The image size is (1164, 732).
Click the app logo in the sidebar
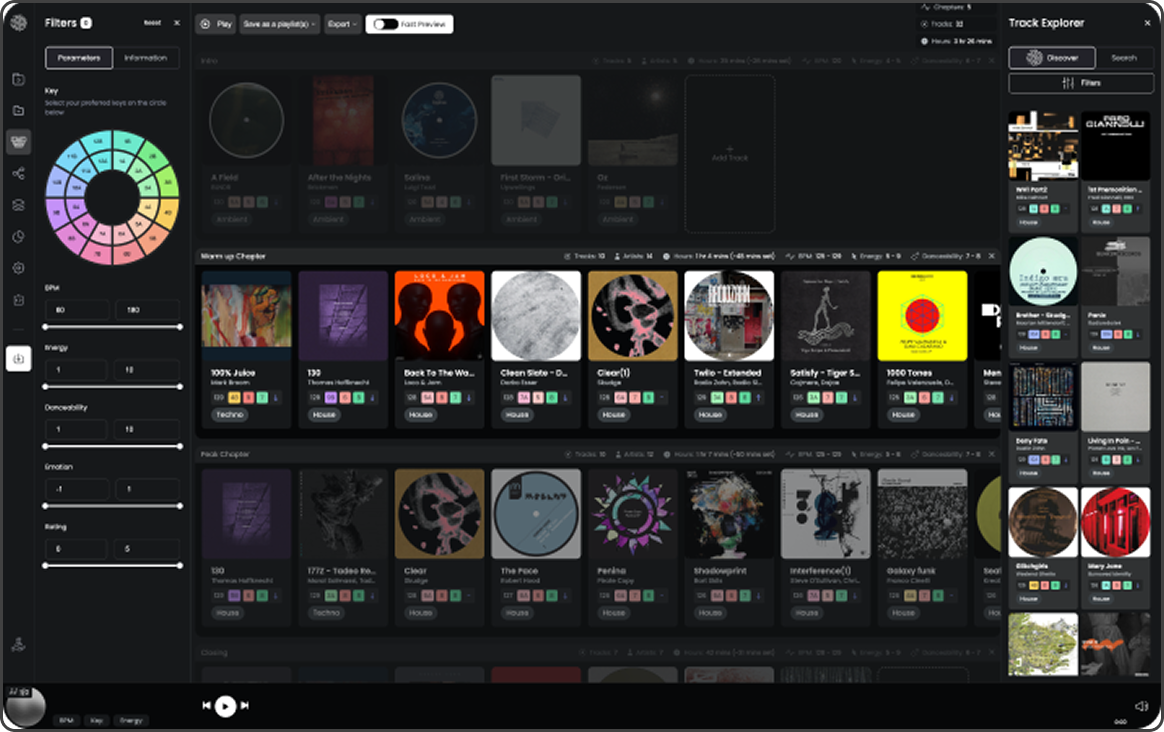(x=19, y=23)
